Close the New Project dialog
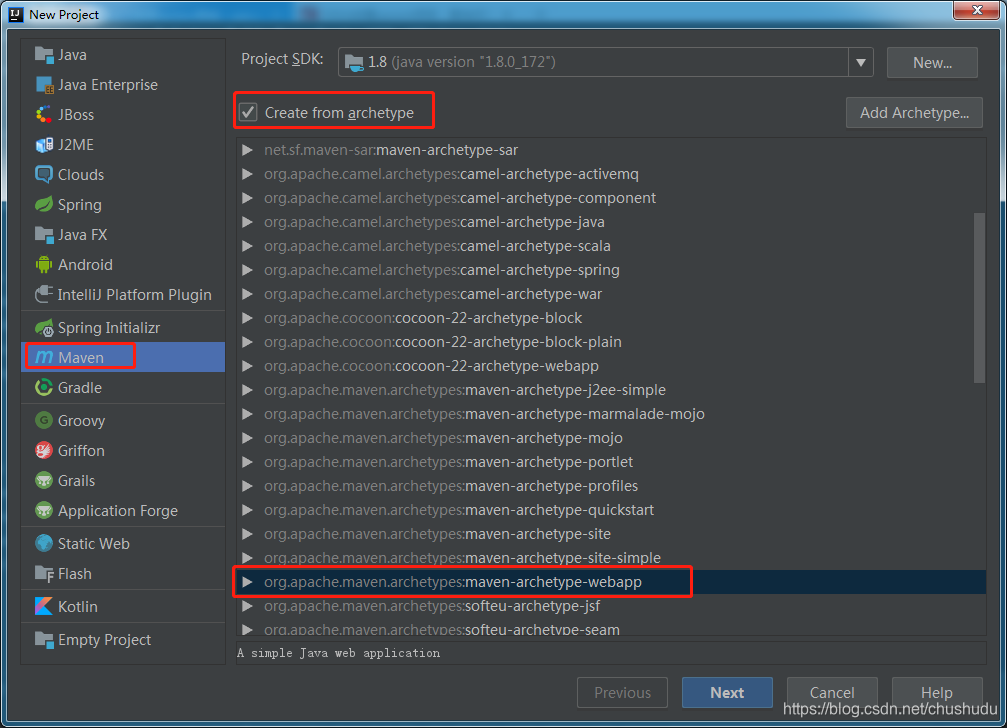This screenshot has width=1007, height=728. pyautogui.click(x=976, y=10)
